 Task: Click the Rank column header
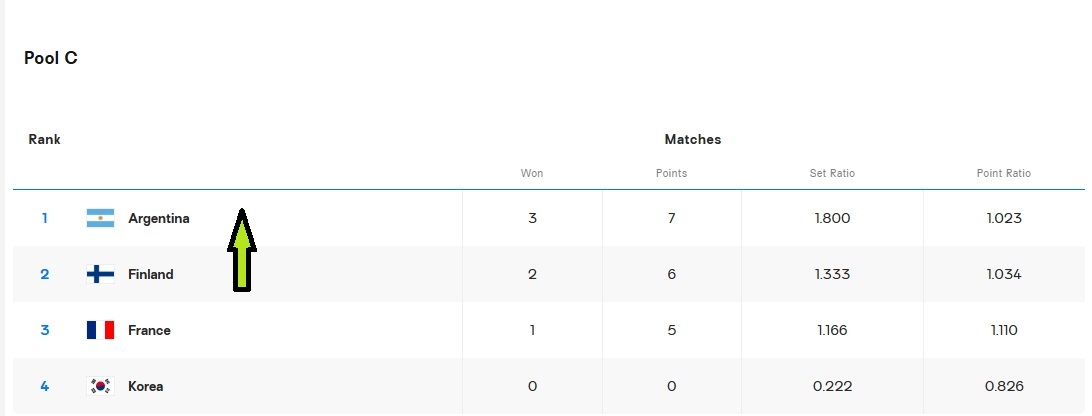coord(44,139)
